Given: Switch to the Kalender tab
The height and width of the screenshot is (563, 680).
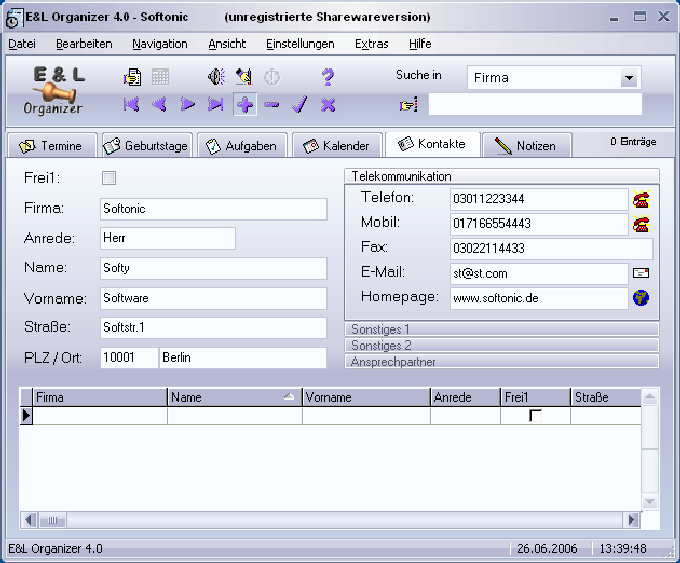Looking at the screenshot, I should [337, 146].
